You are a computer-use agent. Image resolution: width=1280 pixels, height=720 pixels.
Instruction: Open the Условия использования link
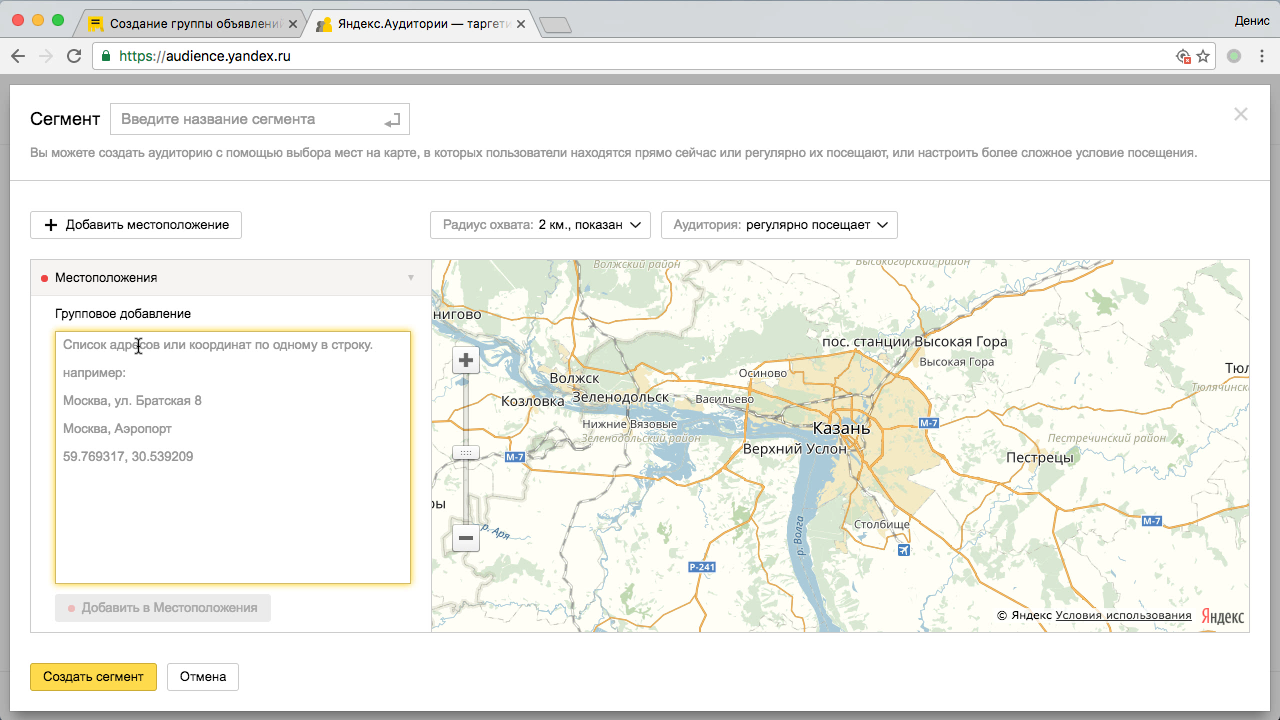click(1124, 615)
